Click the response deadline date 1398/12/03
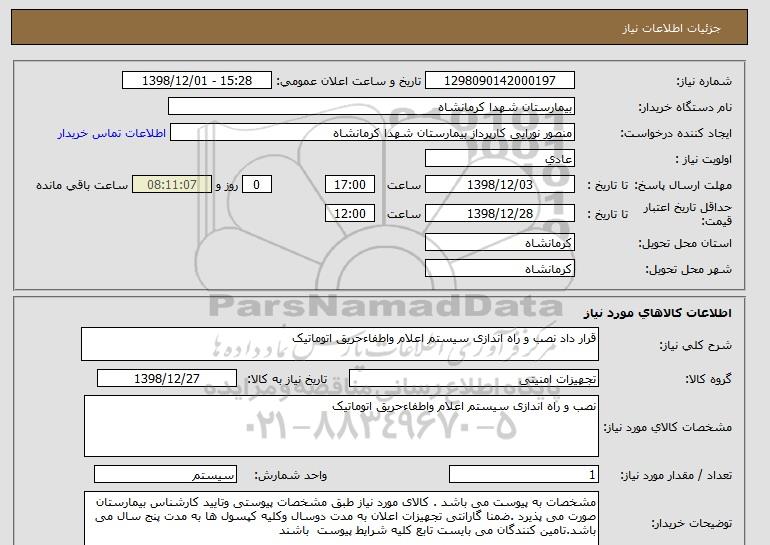 coord(499,185)
